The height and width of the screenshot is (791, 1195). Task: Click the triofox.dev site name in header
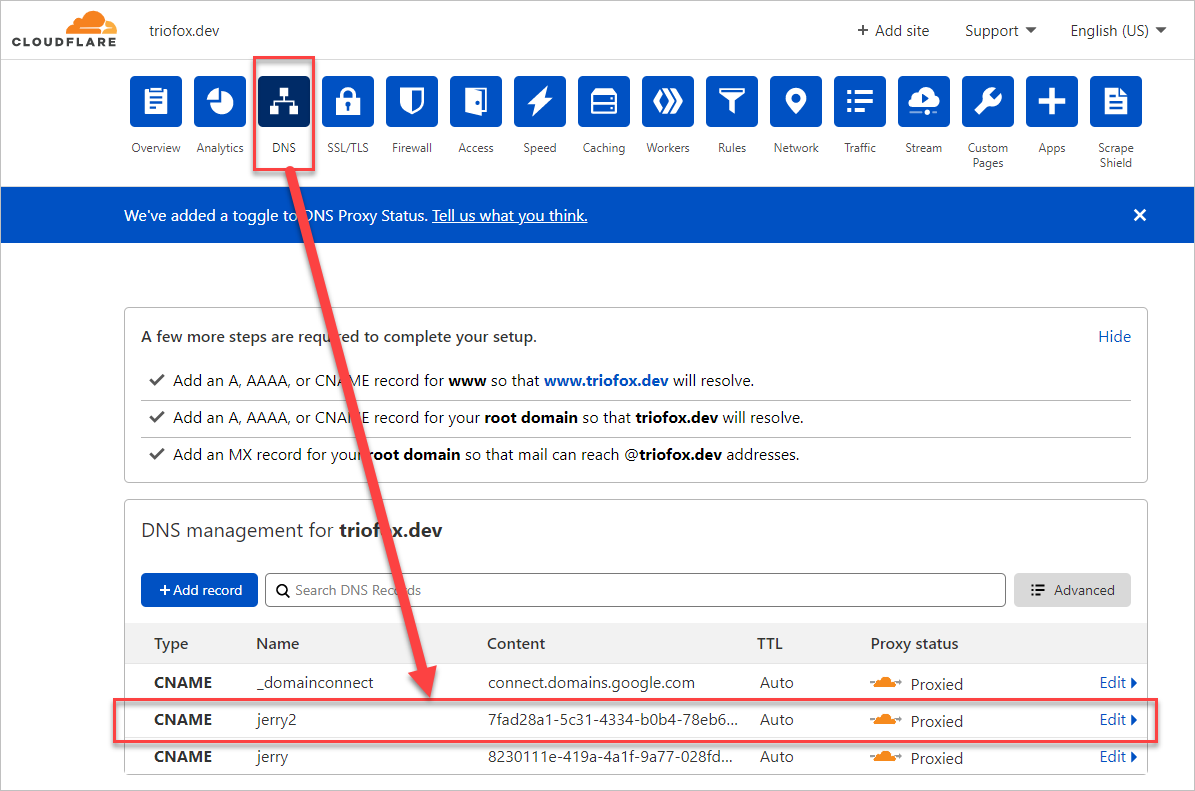tap(184, 30)
